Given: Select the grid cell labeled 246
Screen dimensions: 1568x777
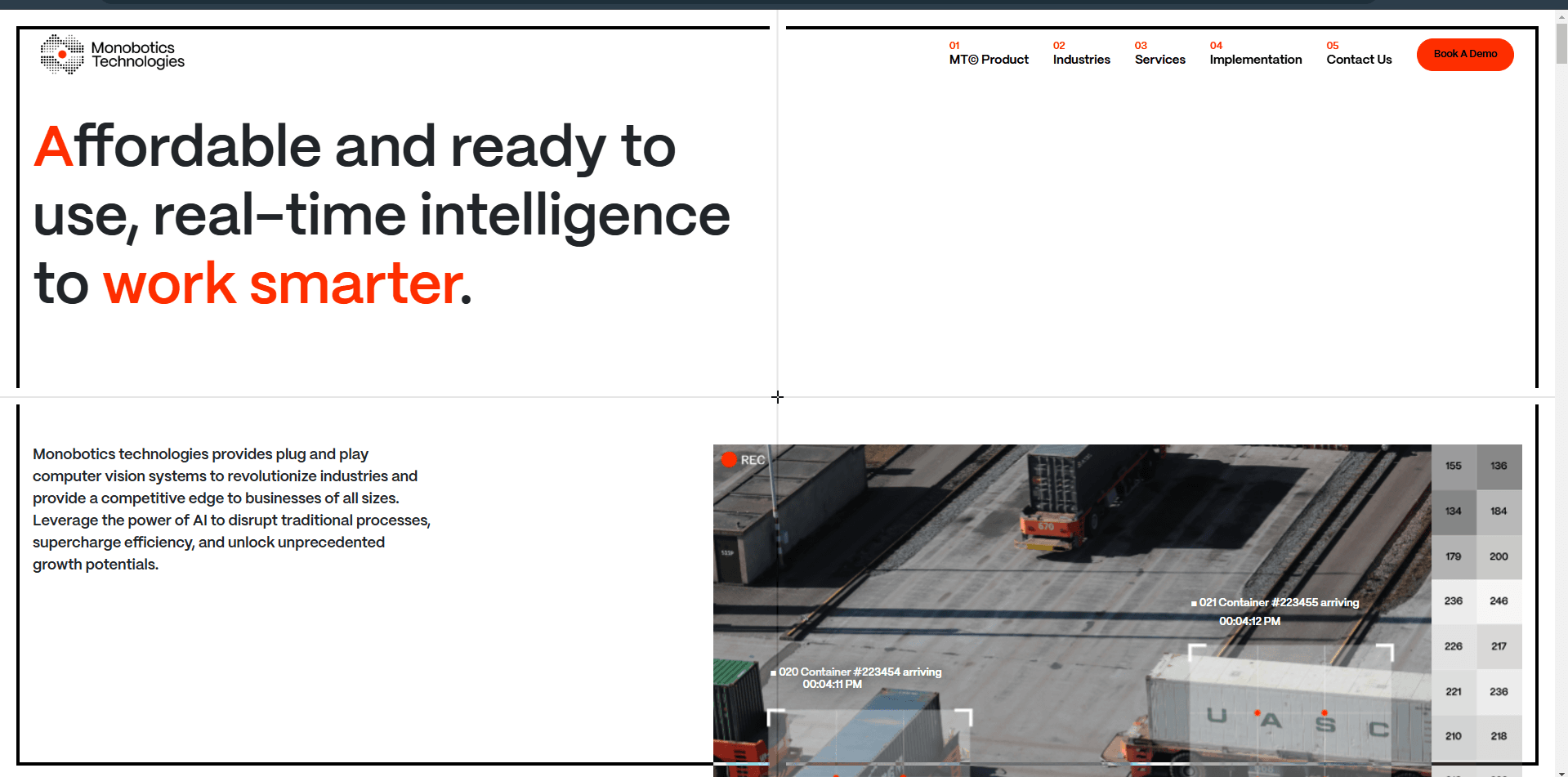Looking at the screenshot, I should coord(1499,601).
